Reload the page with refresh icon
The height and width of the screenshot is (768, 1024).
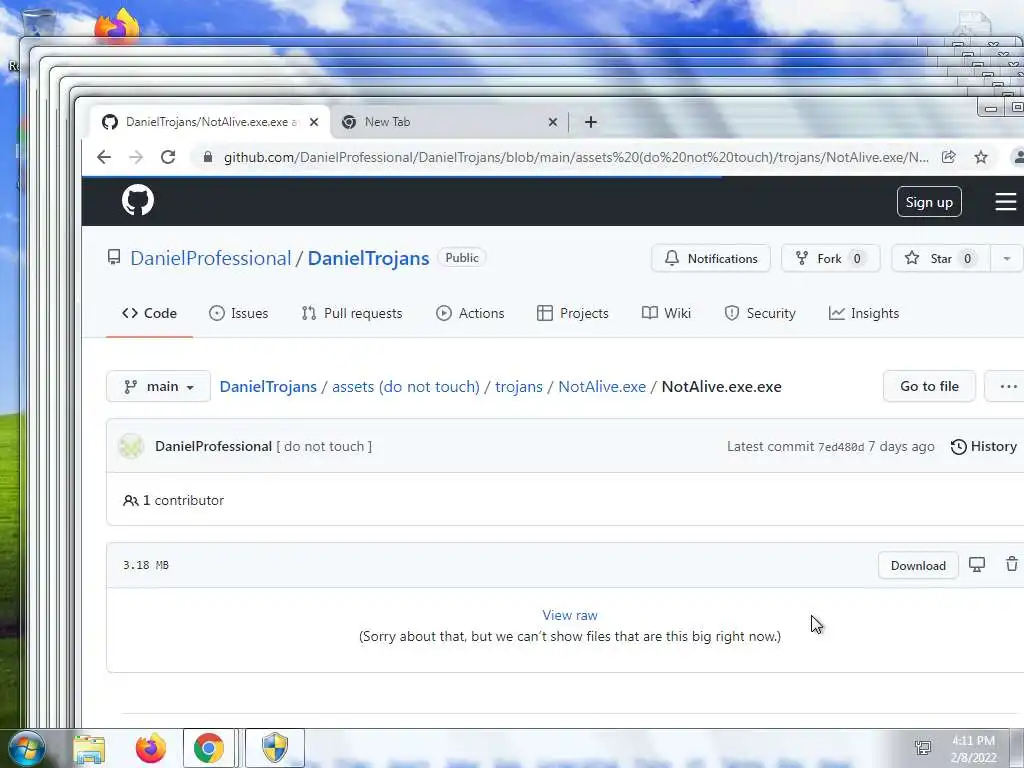pyautogui.click(x=168, y=157)
